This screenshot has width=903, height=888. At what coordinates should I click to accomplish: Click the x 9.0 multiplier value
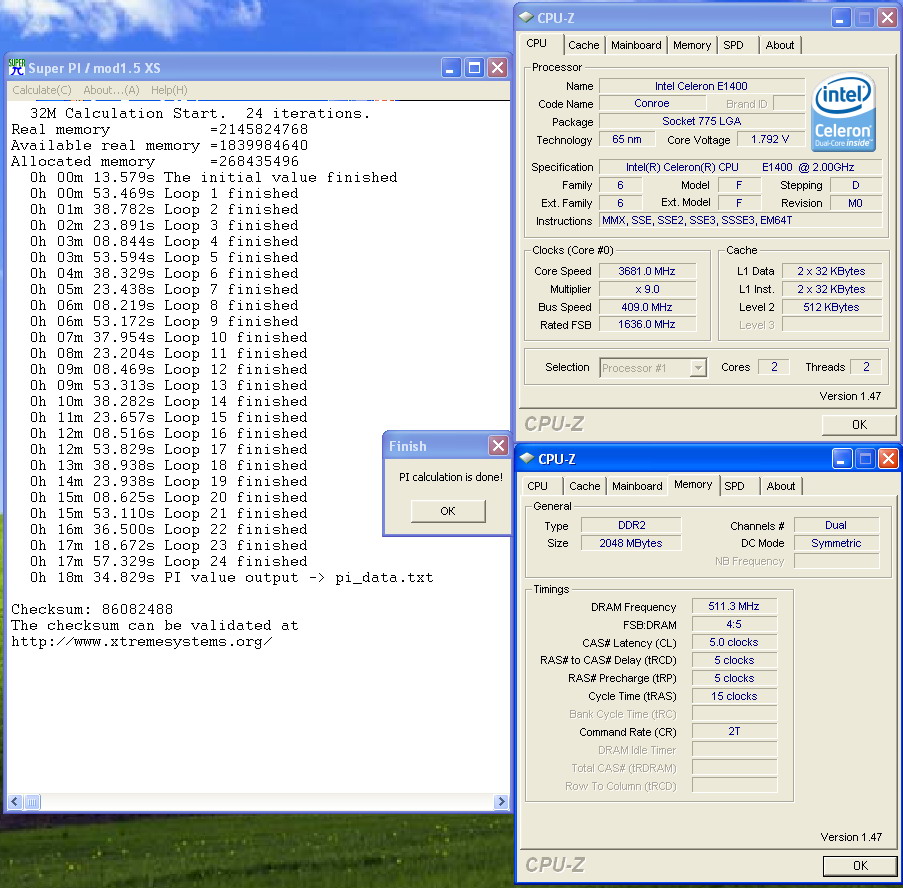pyautogui.click(x=647, y=289)
